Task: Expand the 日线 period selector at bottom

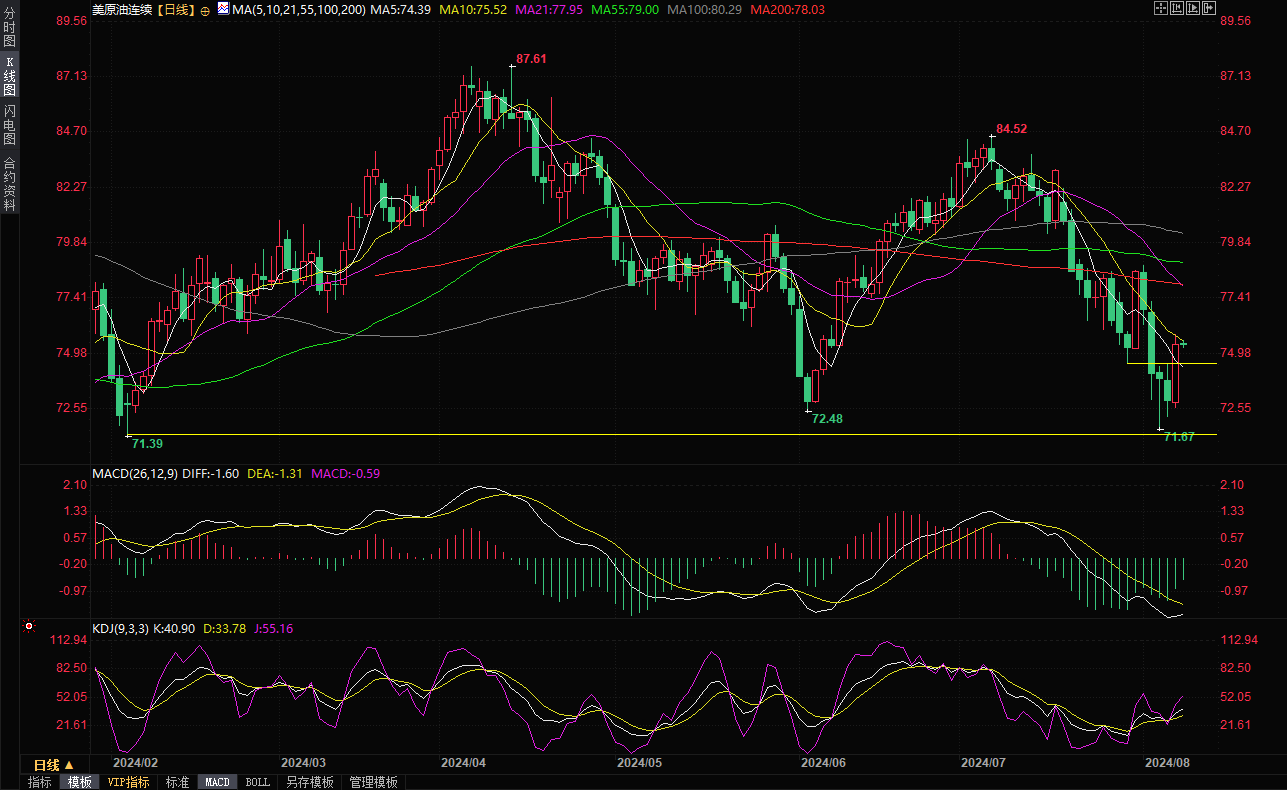Action: pyautogui.click(x=54, y=765)
